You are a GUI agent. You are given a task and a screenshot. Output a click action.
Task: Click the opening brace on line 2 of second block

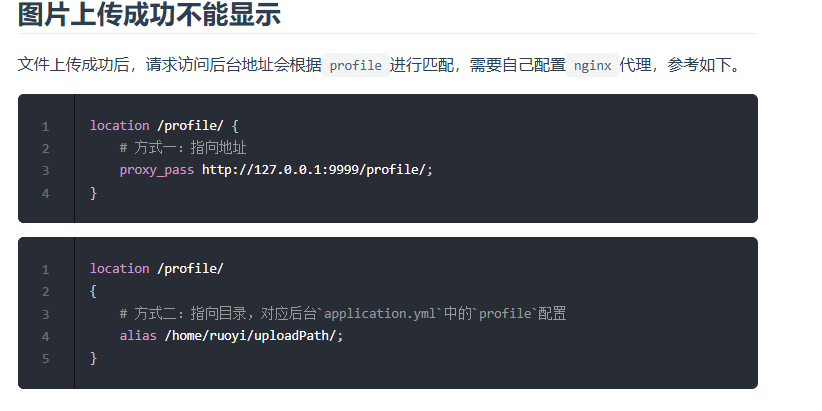(x=93, y=291)
